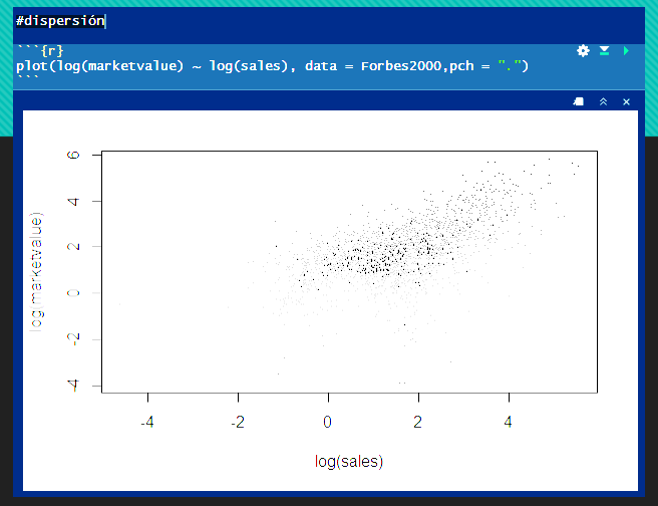Click the pch = "." argument
658x506 pixels.
(485, 66)
